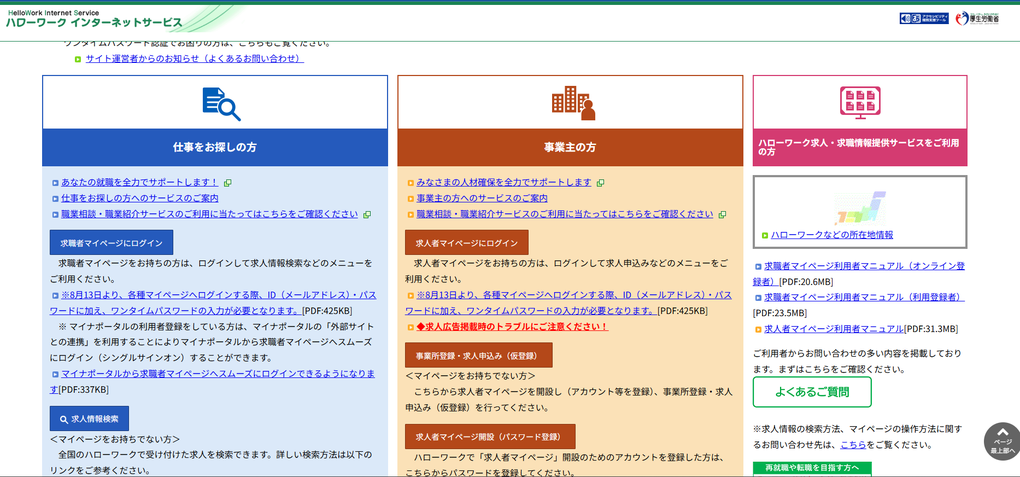1020x477 pixels.
Task: Open the red 求人広告掲載時のトラブル warning link
Action: pyautogui.click(x=512, y=327)
